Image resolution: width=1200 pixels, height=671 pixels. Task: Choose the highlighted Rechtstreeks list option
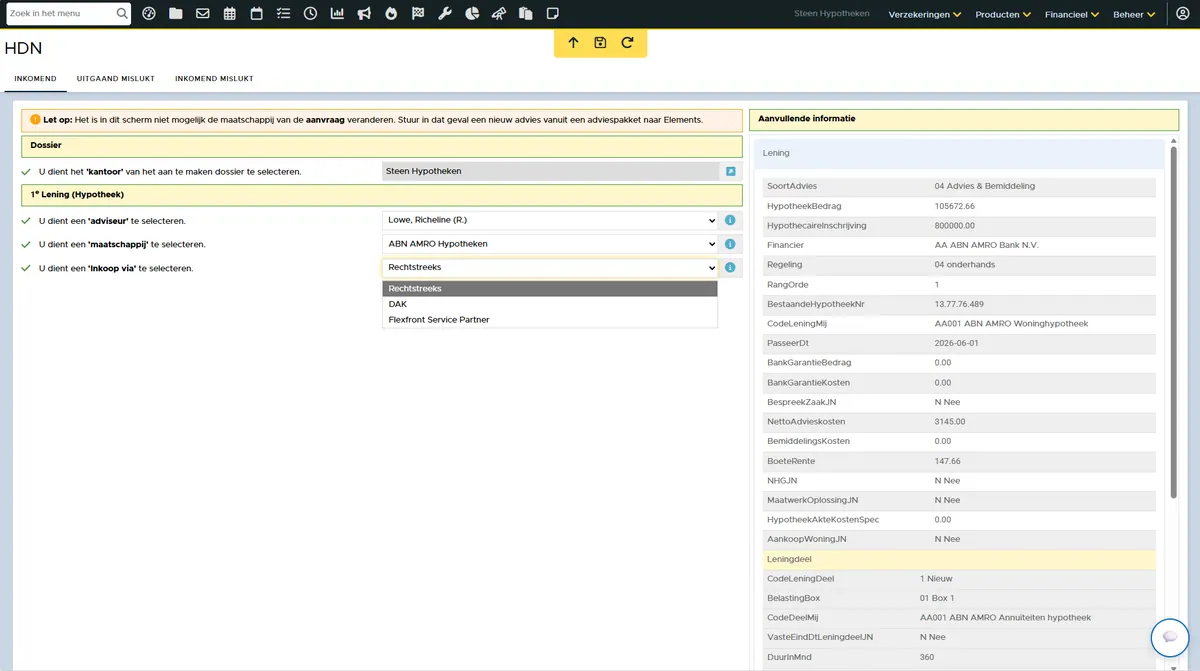click(550, 289)
